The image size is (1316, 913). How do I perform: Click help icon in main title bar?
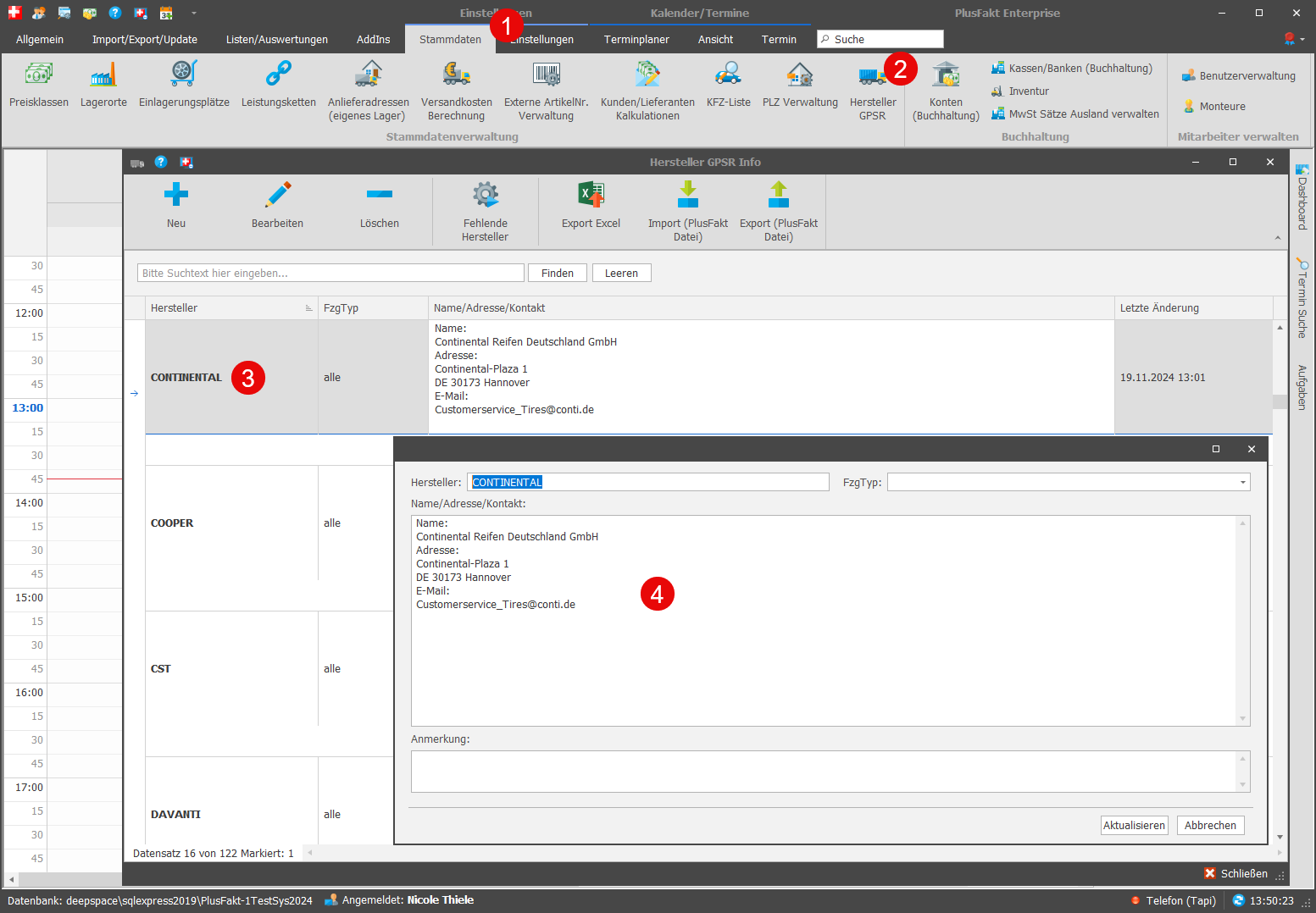click(115, 13)
